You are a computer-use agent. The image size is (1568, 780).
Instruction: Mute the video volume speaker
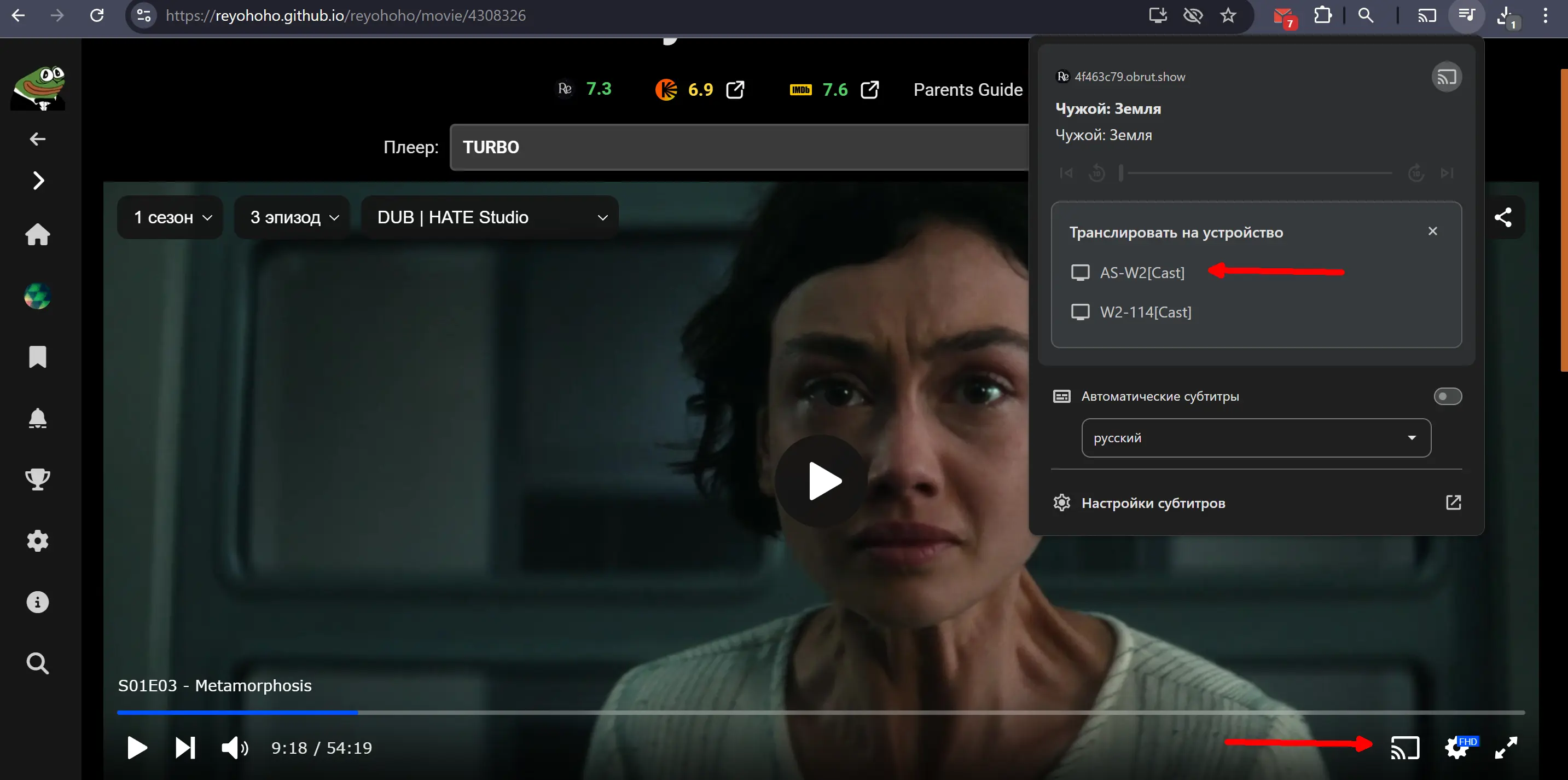(x=234, y=748)
